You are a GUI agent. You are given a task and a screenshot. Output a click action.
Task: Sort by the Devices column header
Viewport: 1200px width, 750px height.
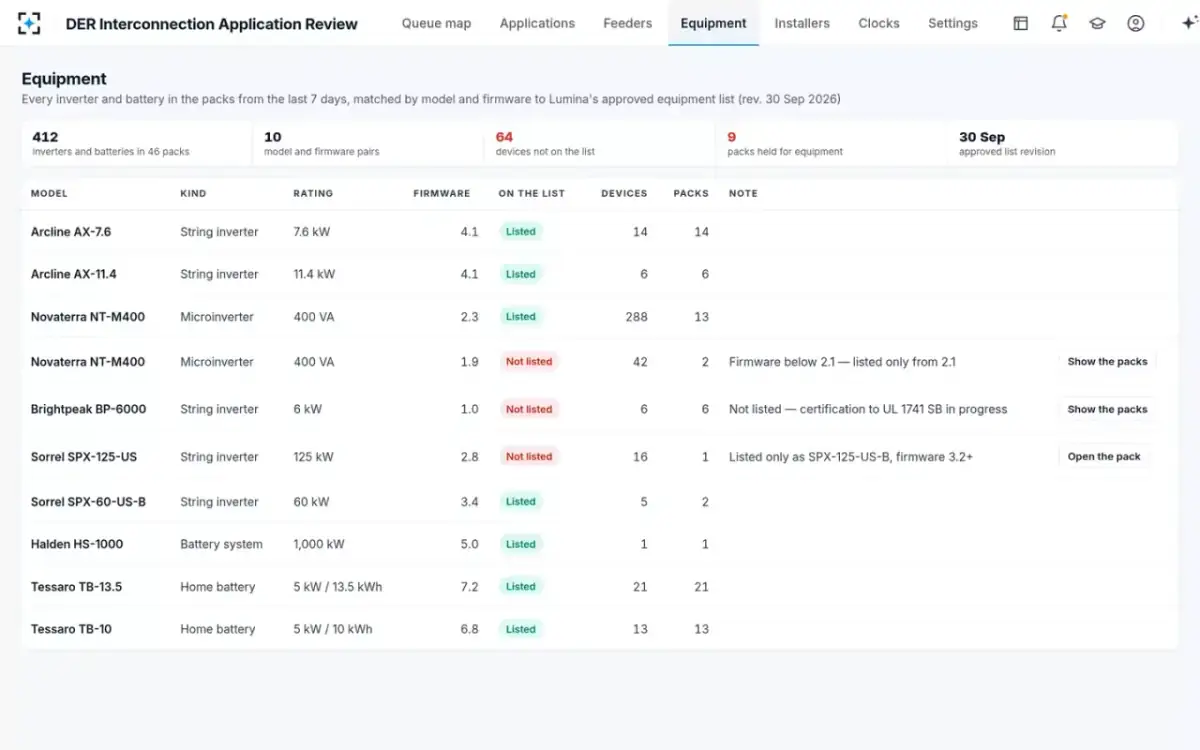tap(624, 193)
